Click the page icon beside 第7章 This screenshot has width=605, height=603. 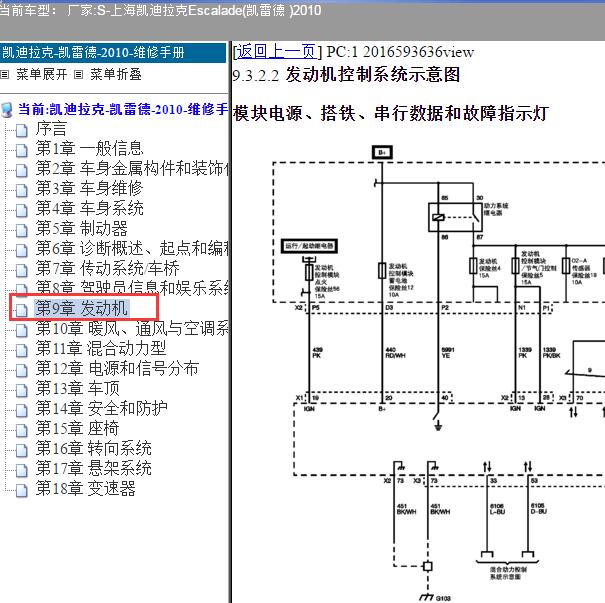point(22,270)
